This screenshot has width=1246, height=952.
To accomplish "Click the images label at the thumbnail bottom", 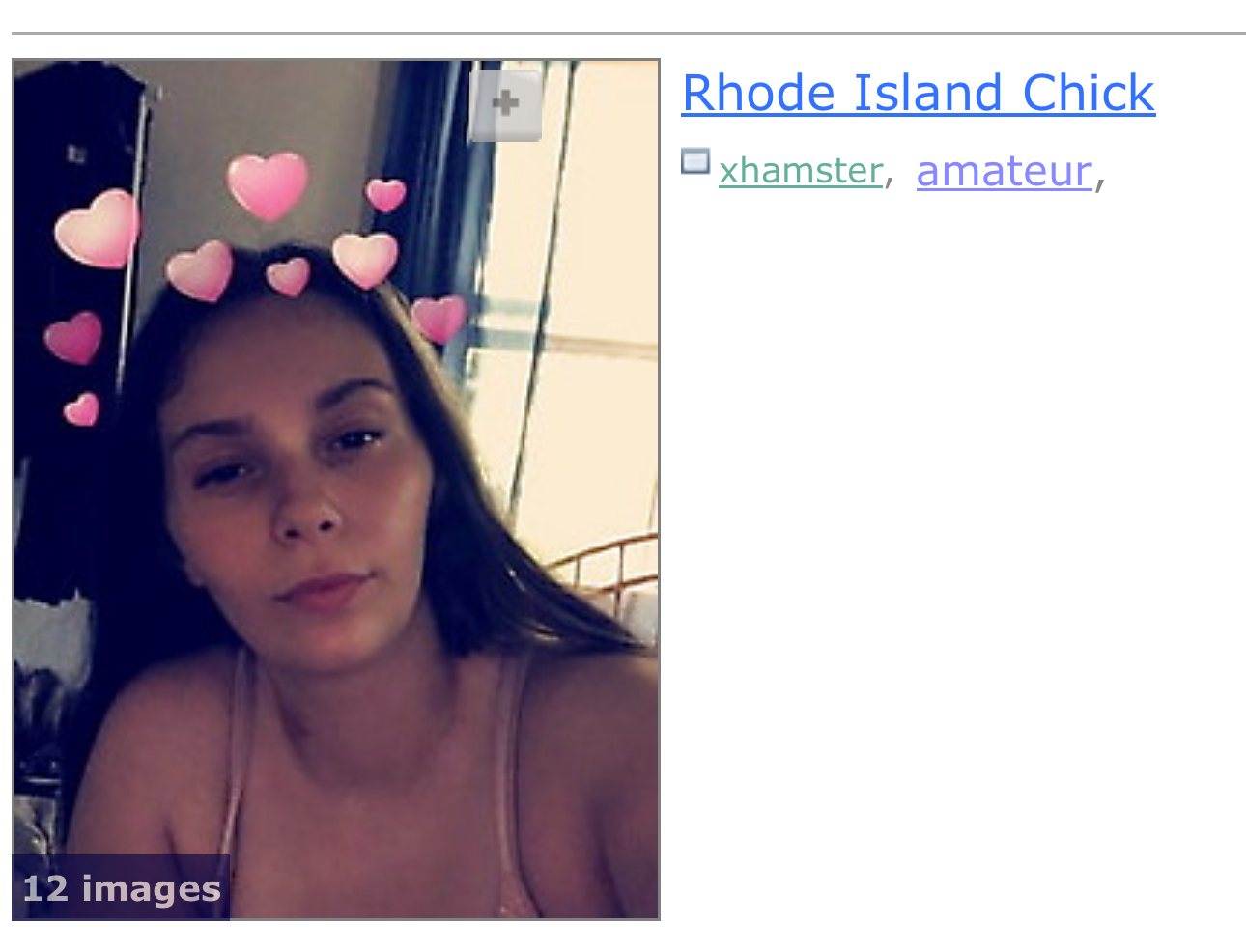I will (x=152, y=888).
